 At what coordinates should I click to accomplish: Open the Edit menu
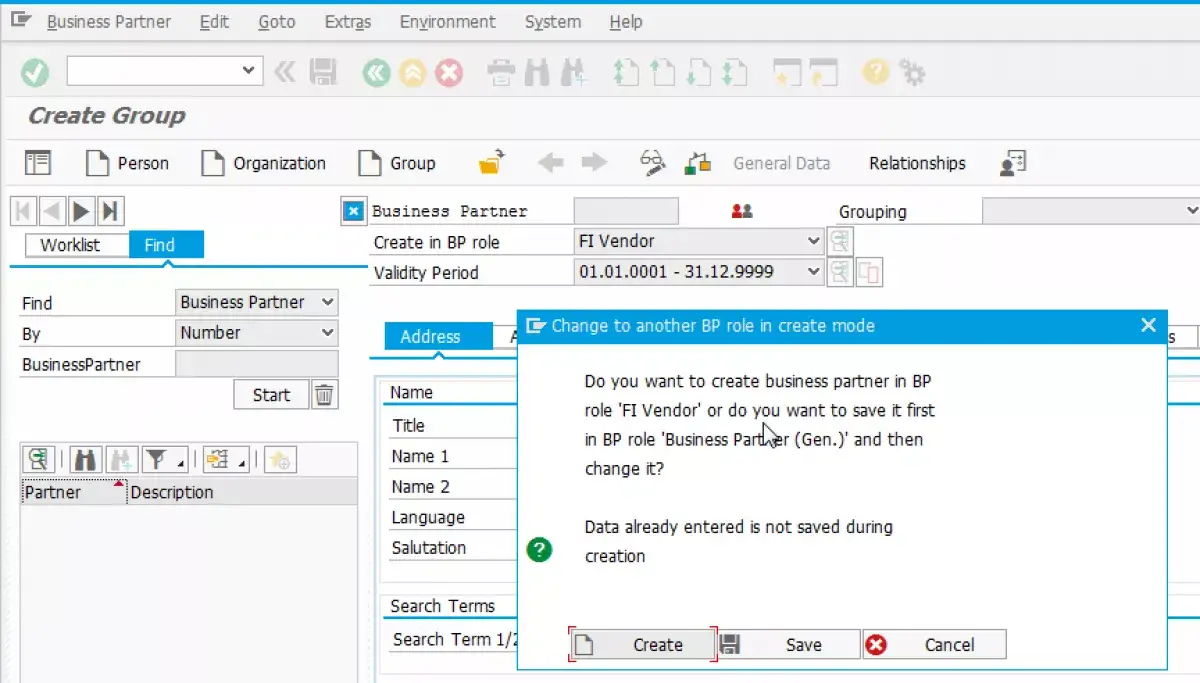(214, 22)
